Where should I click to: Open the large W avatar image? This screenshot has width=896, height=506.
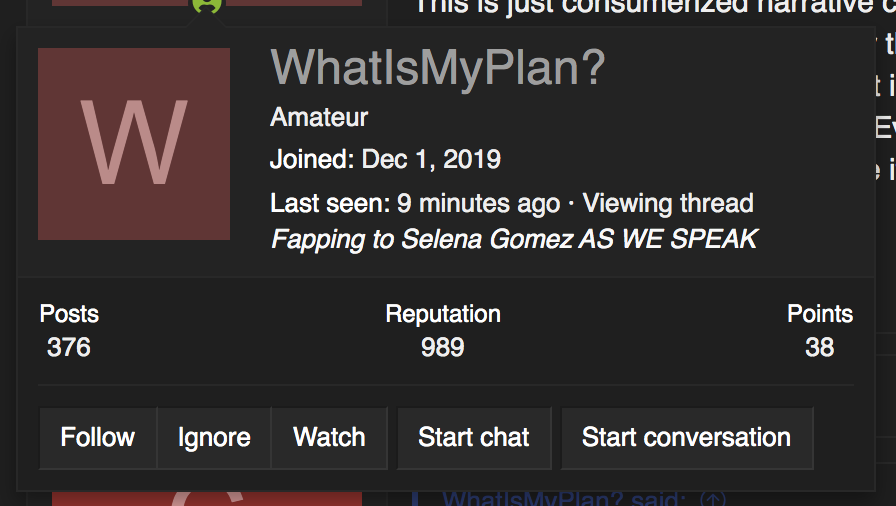point(134,144)
